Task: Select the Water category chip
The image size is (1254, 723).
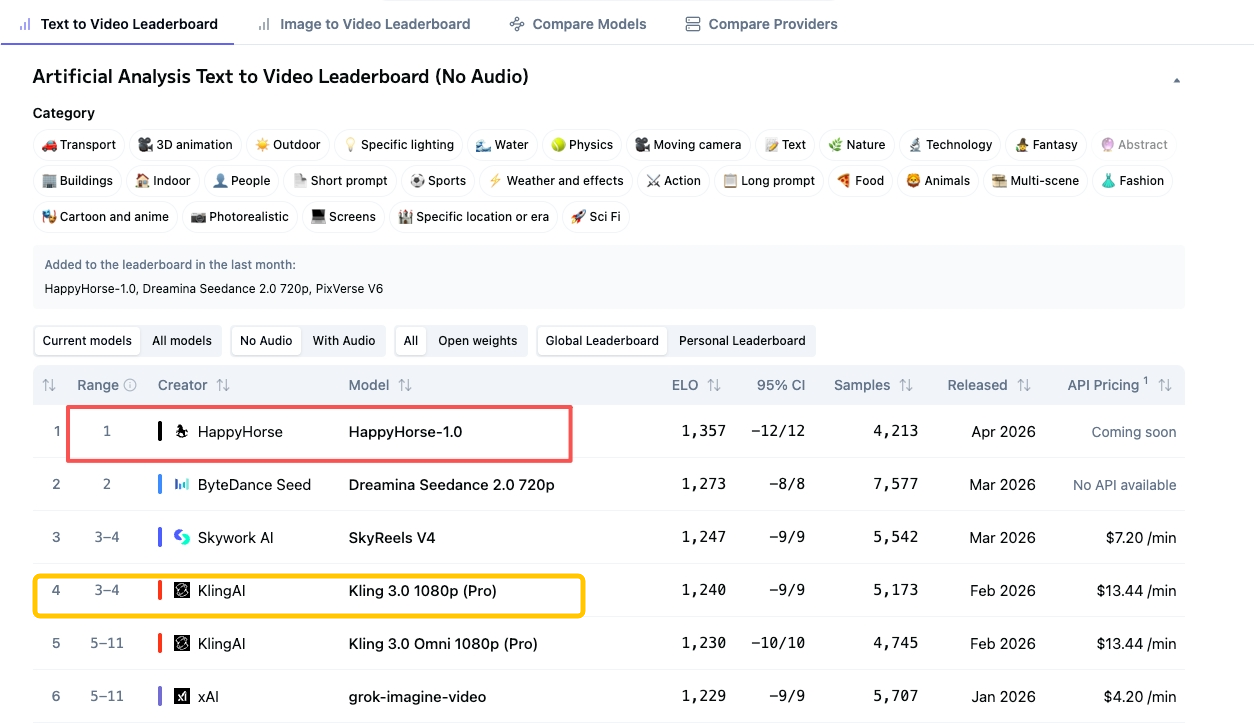Action: pyautogui.click(x=502, y=145)
